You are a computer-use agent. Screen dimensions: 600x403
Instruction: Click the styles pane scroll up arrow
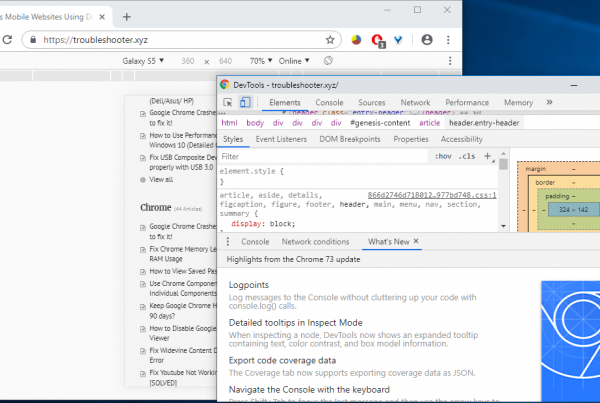[x=503, y=153]
